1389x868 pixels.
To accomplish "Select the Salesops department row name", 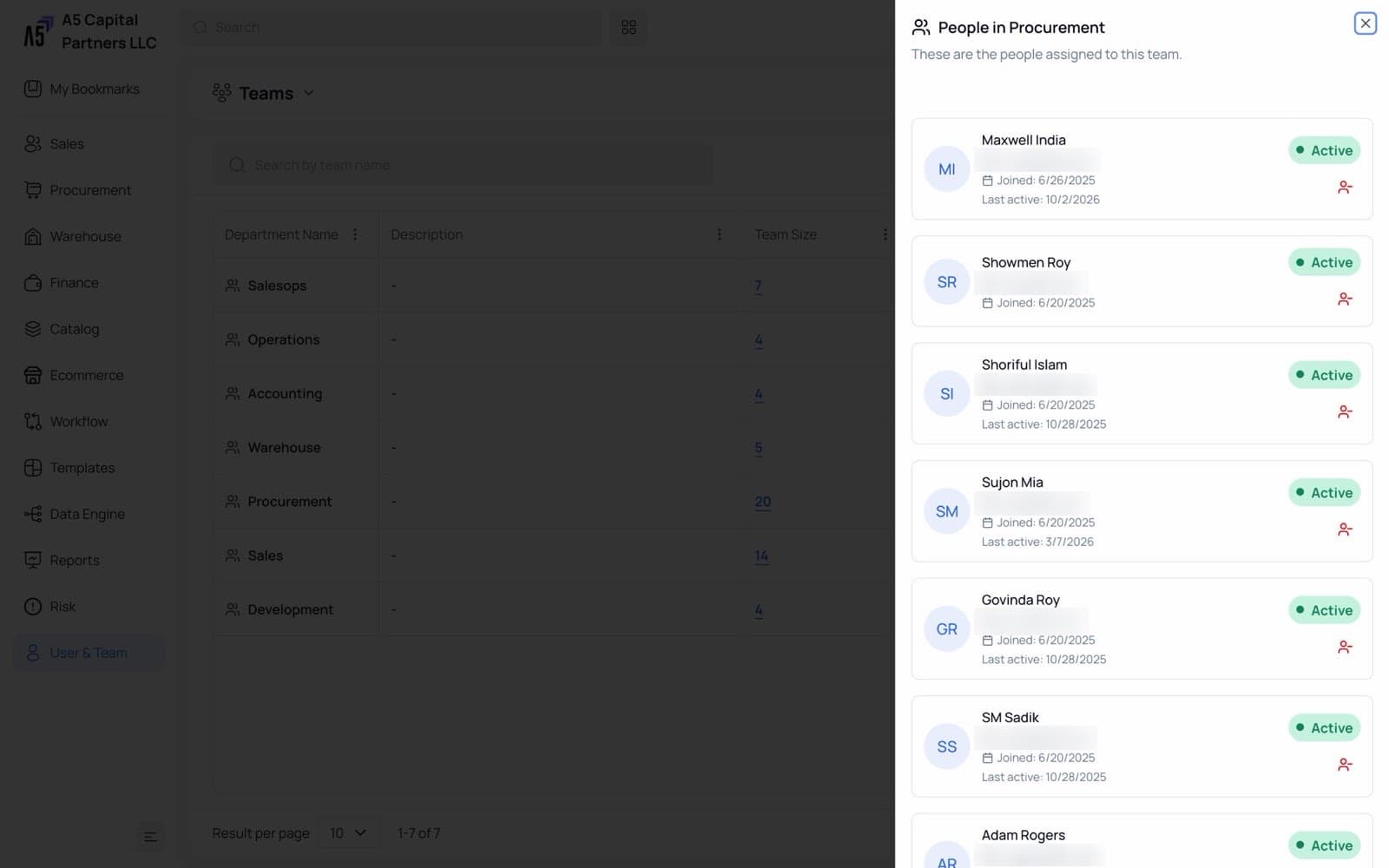I will [277, 286].
